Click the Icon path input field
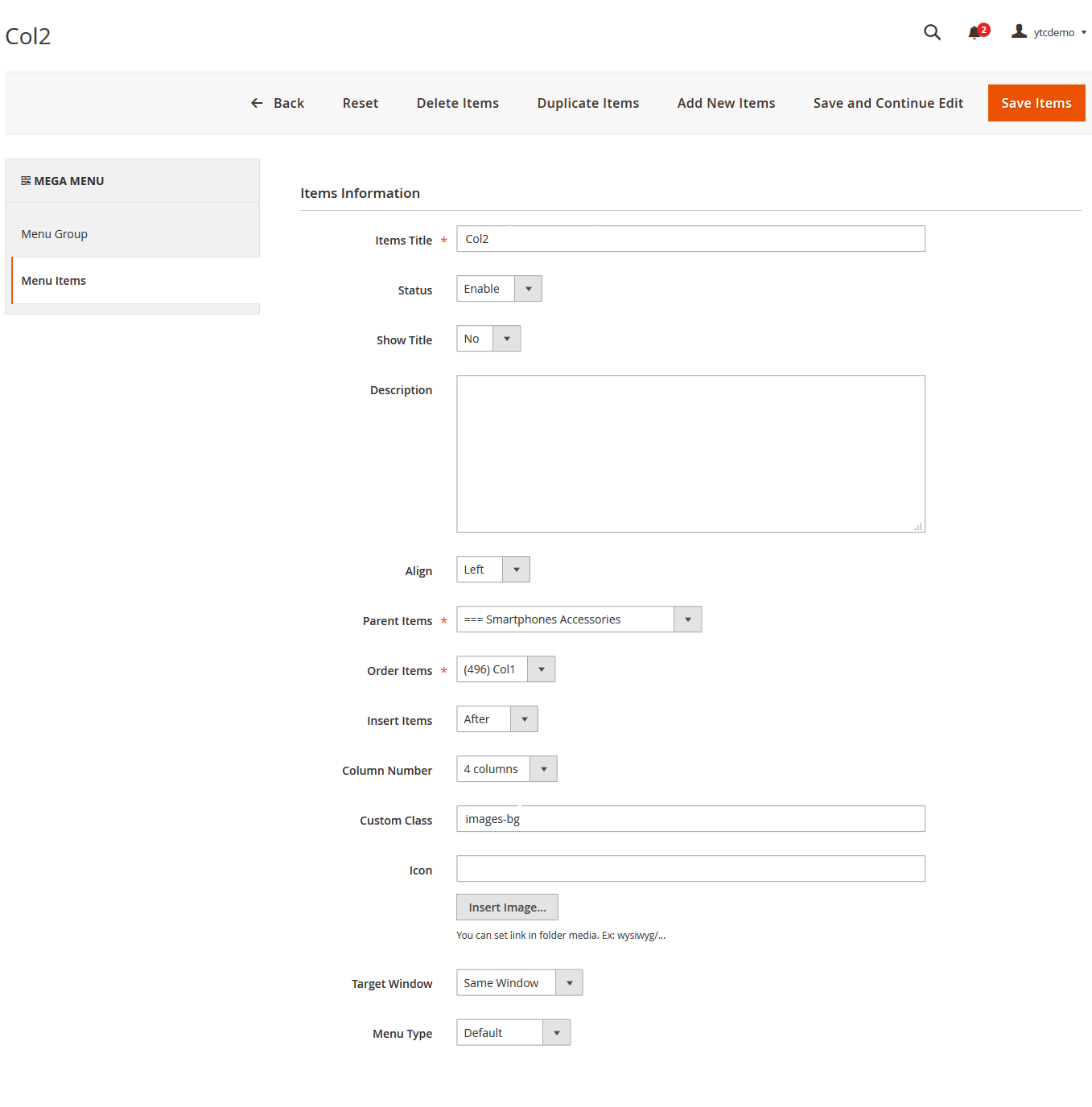This screenshot has height=1107, width=1092. click(x=690, y=869)
